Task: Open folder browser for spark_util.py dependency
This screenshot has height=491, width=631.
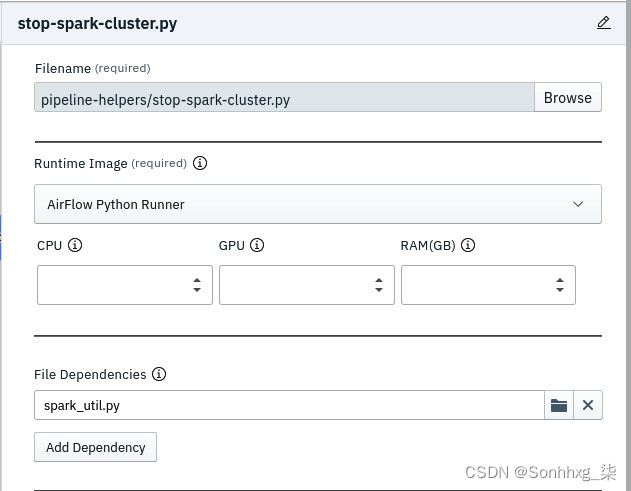Action: pos(559,405)
